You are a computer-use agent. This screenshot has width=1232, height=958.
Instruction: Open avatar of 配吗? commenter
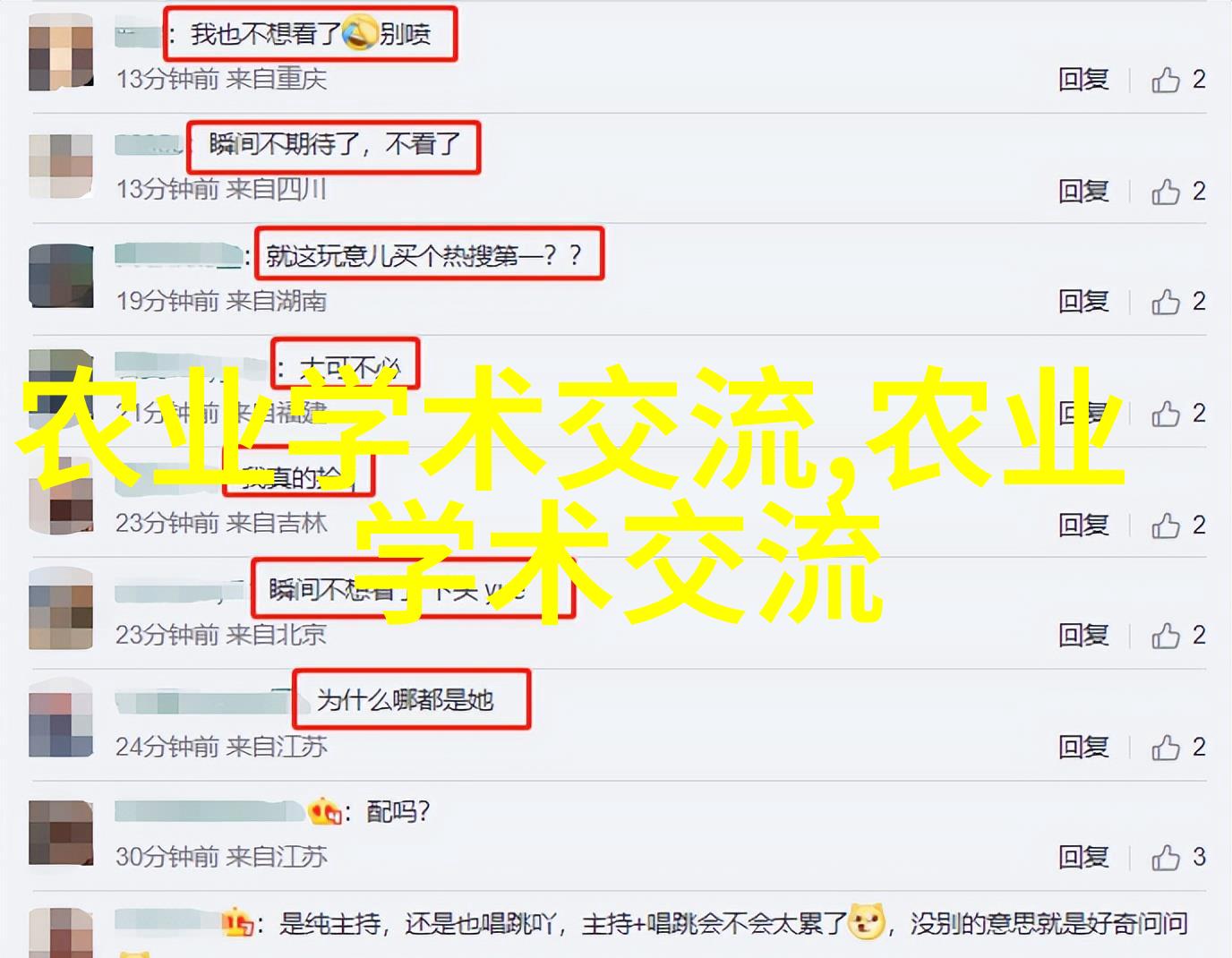point(61,833)
